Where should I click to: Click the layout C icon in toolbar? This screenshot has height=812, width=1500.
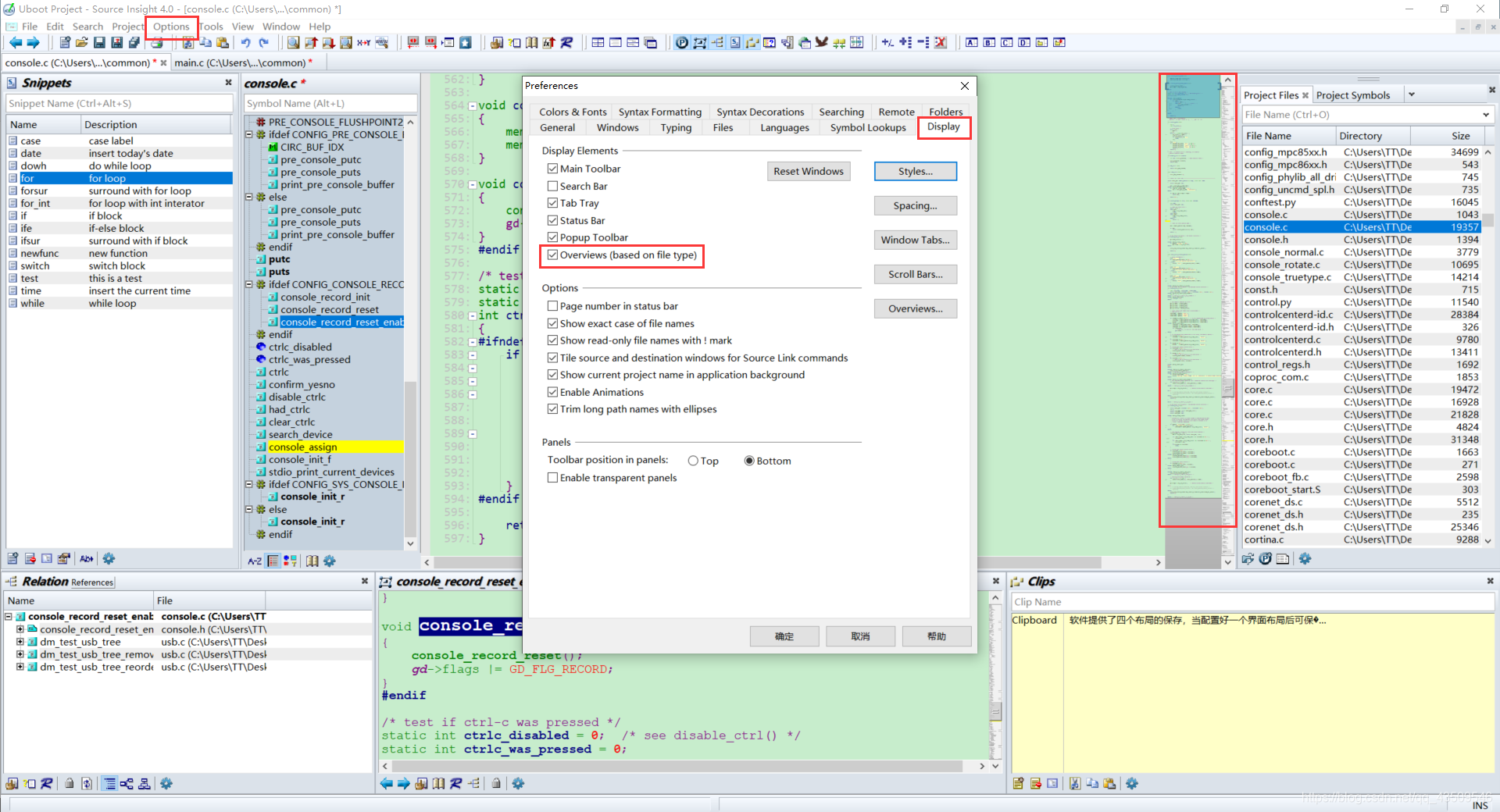tap(1006, 43)
